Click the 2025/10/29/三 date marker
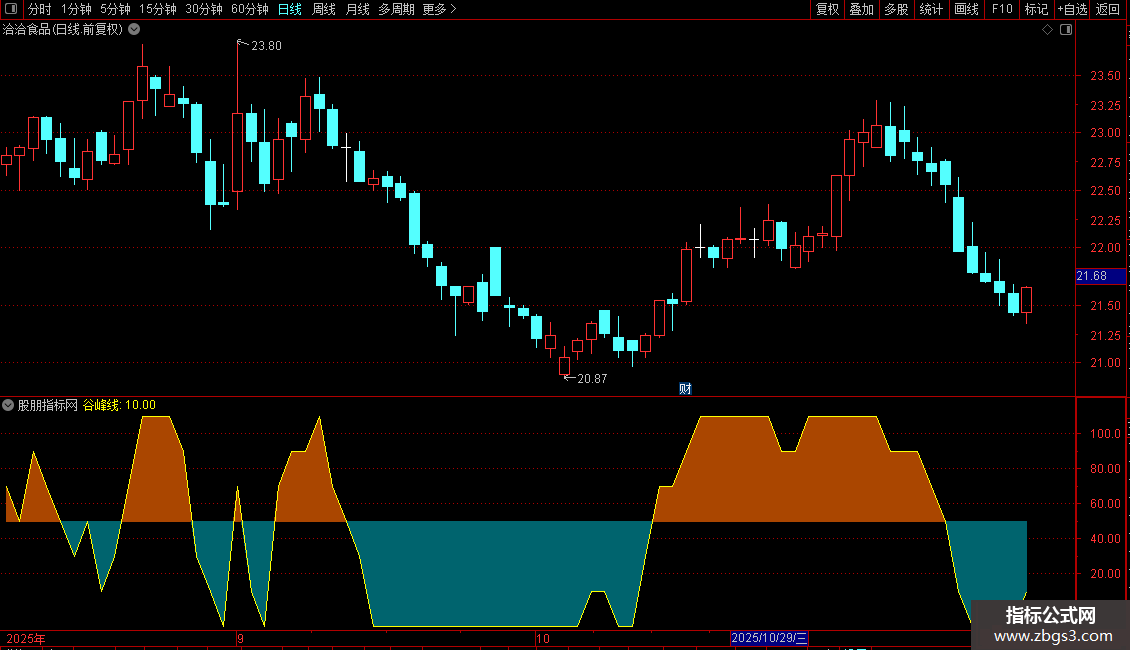The image size is (1130, 650). pos(769,638)
